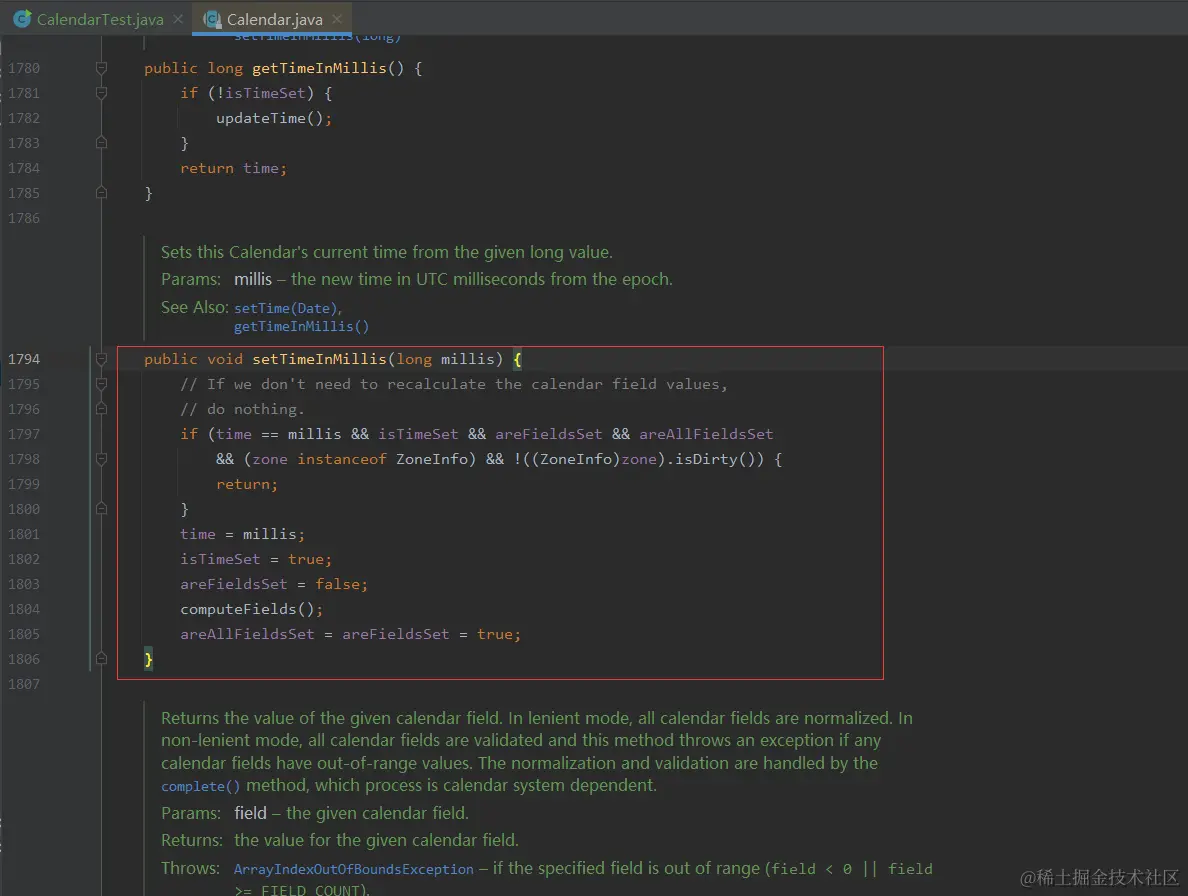Open the setTime(Date) See Also link

(286, 308)
